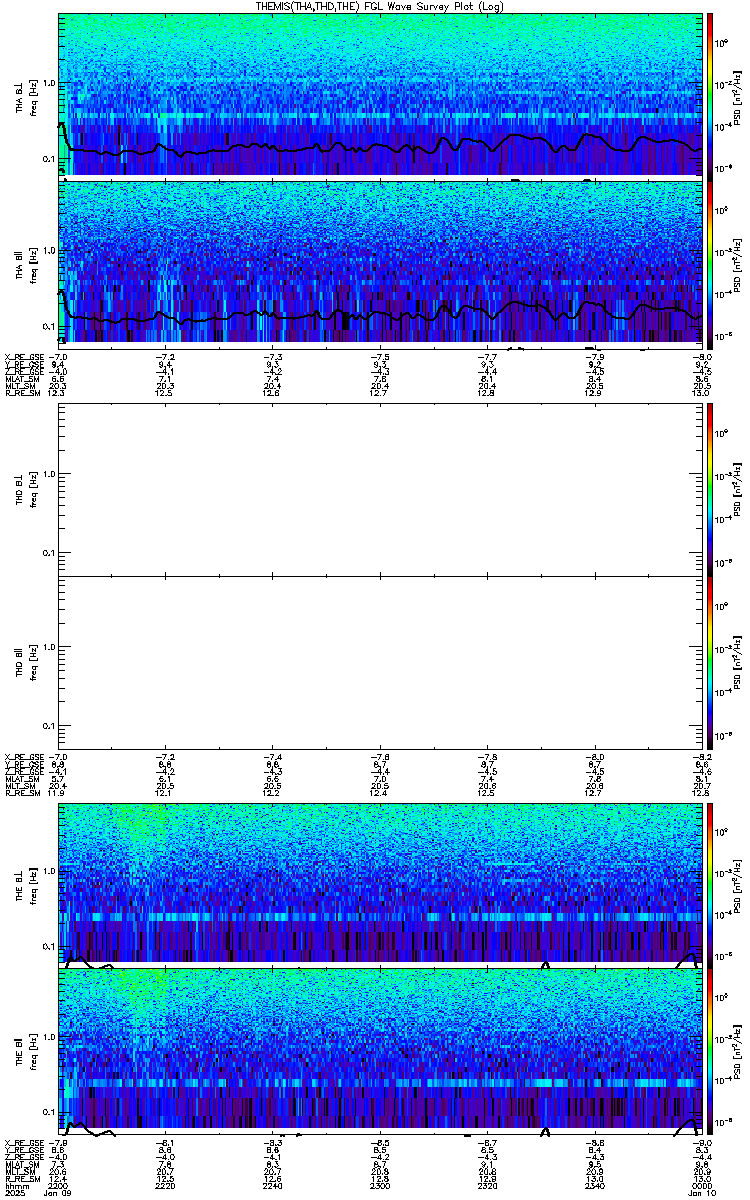Viewport: 750px width, 1200px height.
Task: Click inside the empty THD B∥ panel
Action: point(380,662)
